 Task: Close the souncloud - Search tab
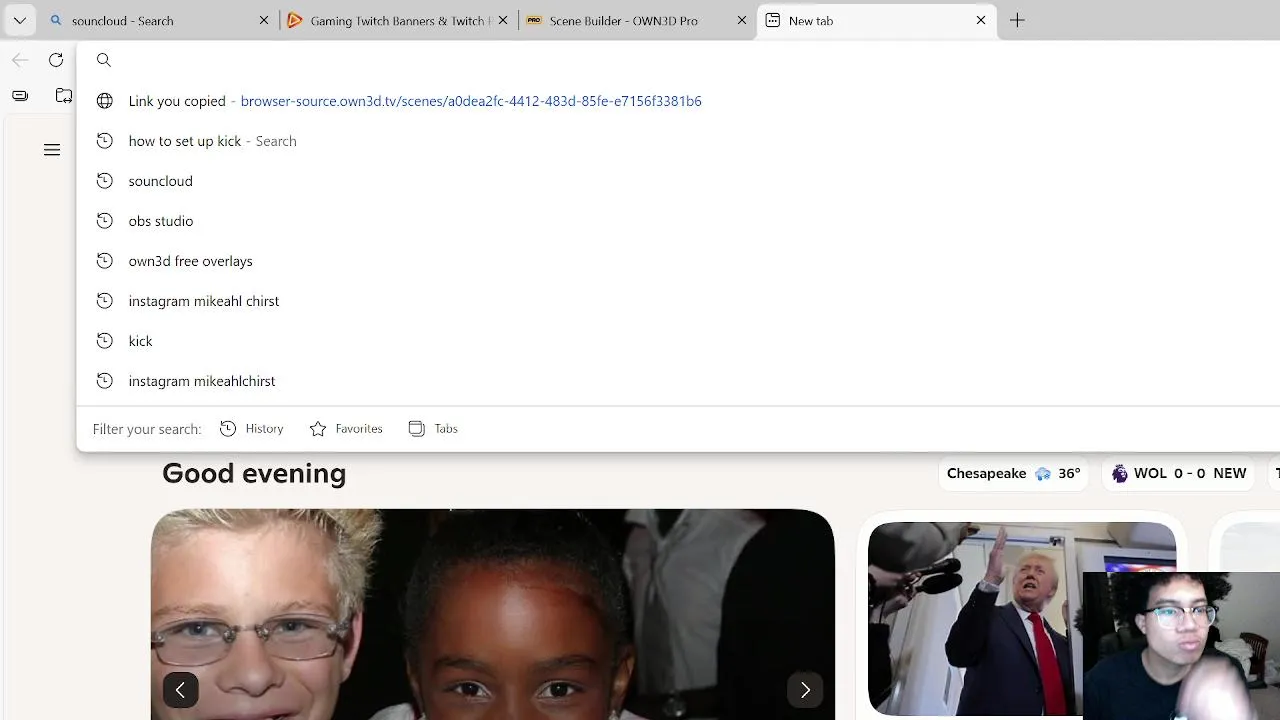pyautogui.click(x=264, y=20)
